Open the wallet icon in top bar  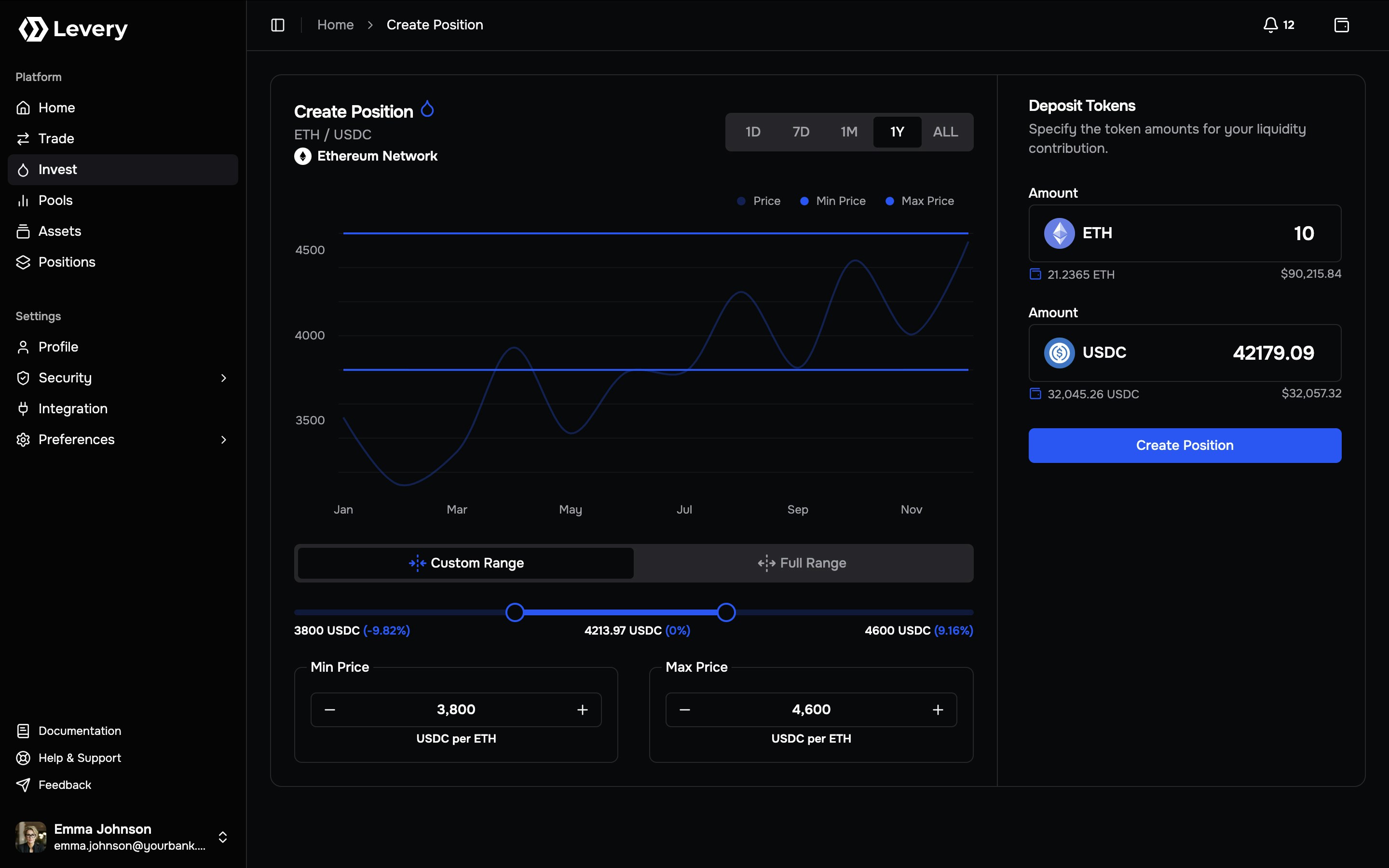click(x=1341, y=25)
